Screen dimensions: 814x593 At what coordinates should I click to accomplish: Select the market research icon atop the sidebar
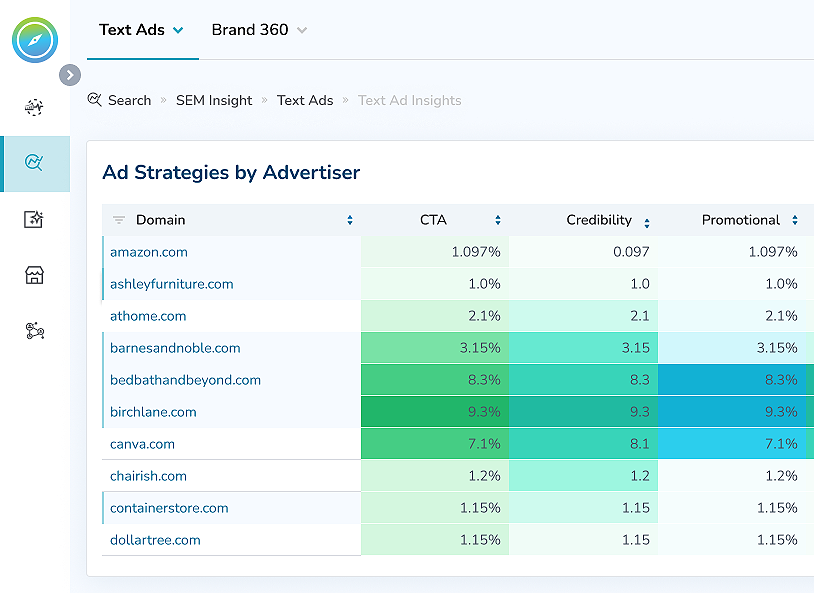(35, 107)
